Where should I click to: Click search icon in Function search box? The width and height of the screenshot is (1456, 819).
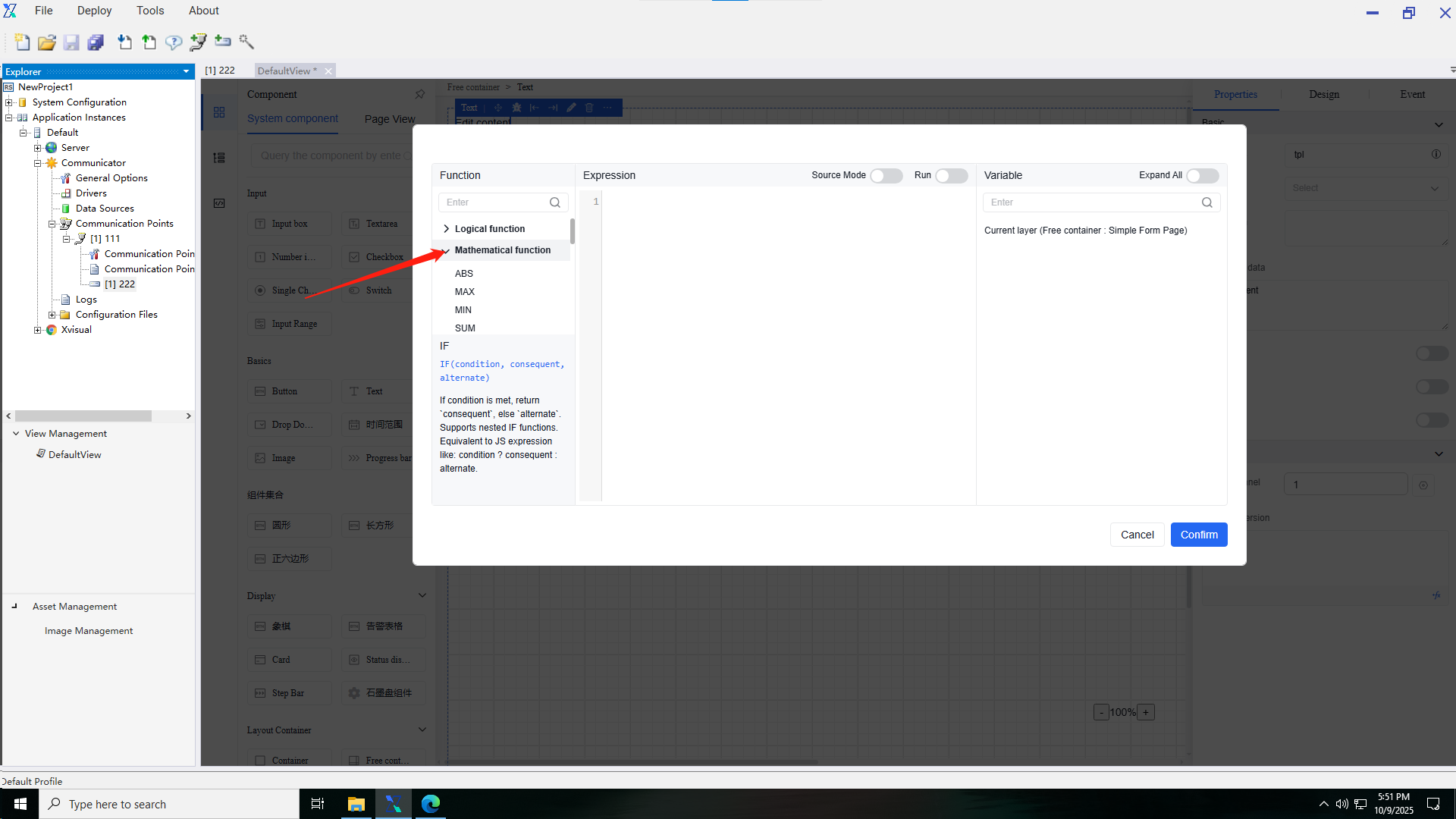[x=555, y=202]
